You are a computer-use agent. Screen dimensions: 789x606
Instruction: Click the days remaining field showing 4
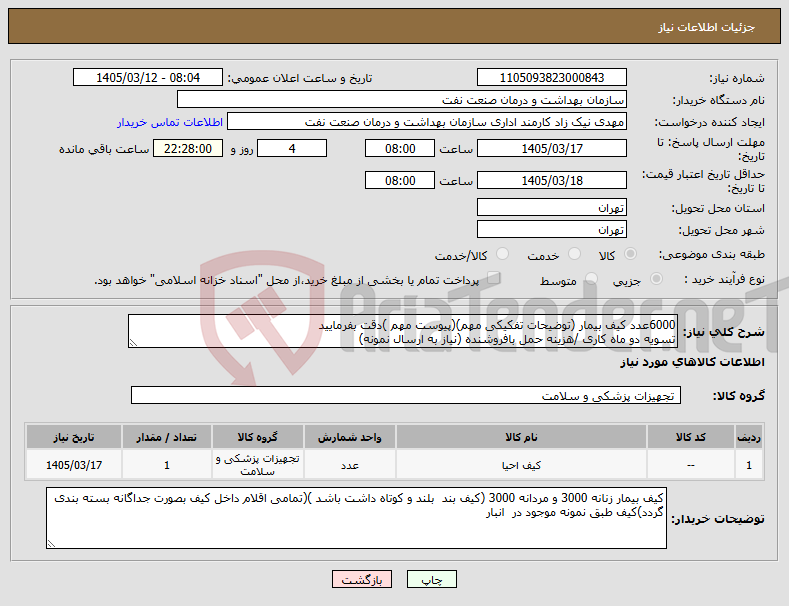[x=292, y=148]
